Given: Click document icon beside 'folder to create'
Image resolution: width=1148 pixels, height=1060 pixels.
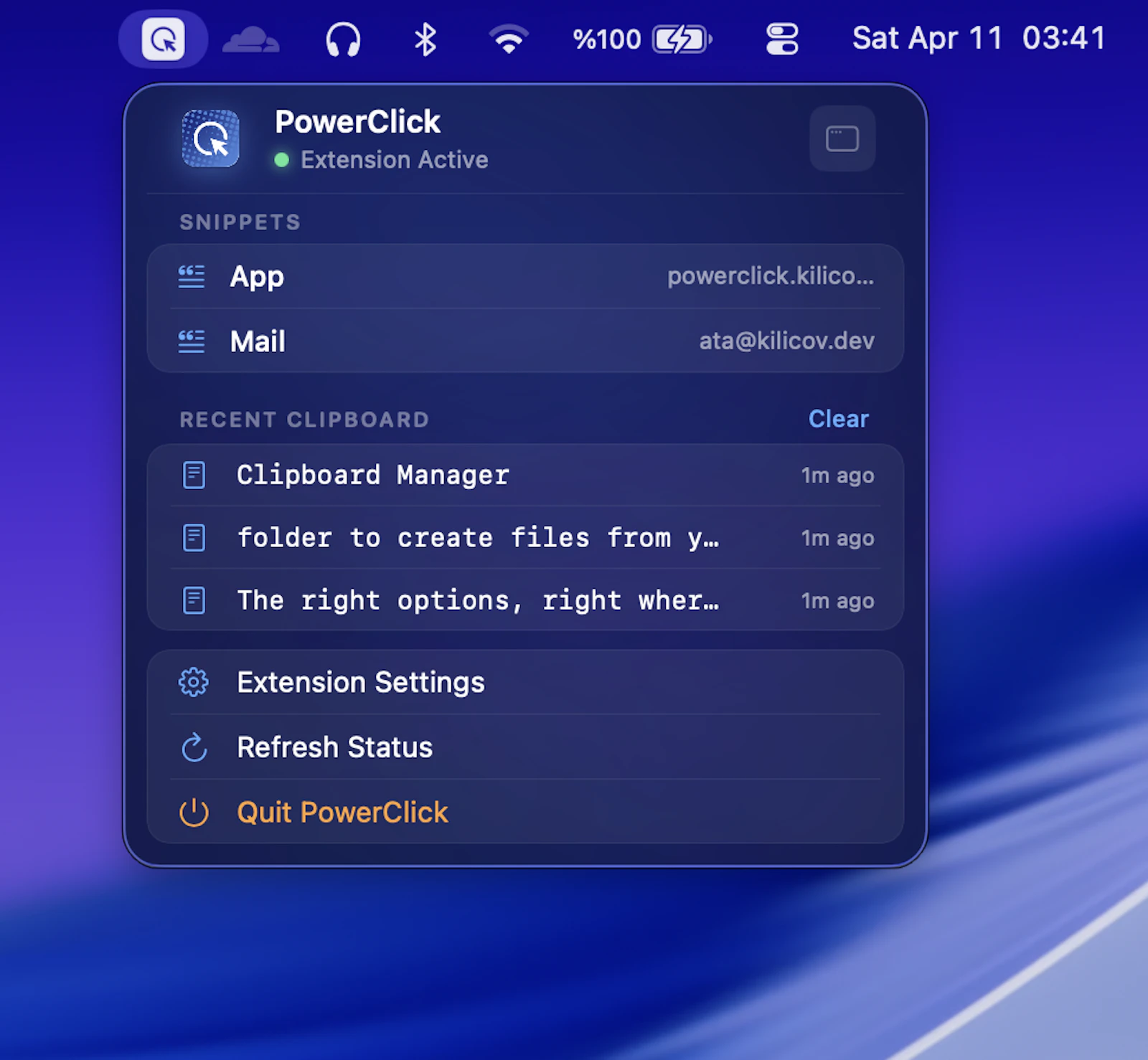Looking at the screenshot, I should pos(194,538).
